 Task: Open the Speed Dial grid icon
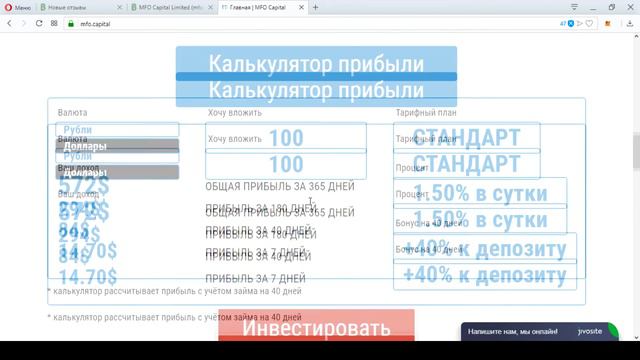click(x=54, y=24)
